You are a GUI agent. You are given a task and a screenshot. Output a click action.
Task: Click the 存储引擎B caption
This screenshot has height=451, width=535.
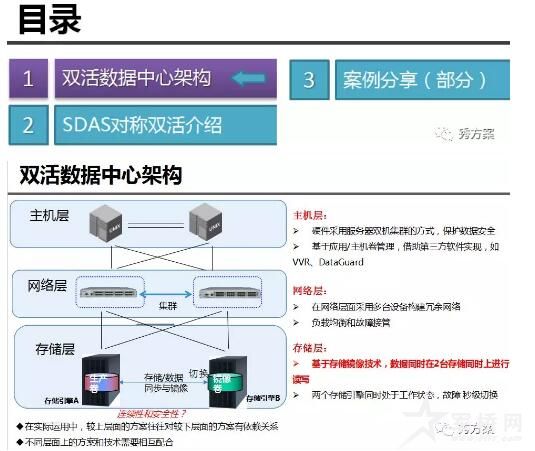point(263,398)
